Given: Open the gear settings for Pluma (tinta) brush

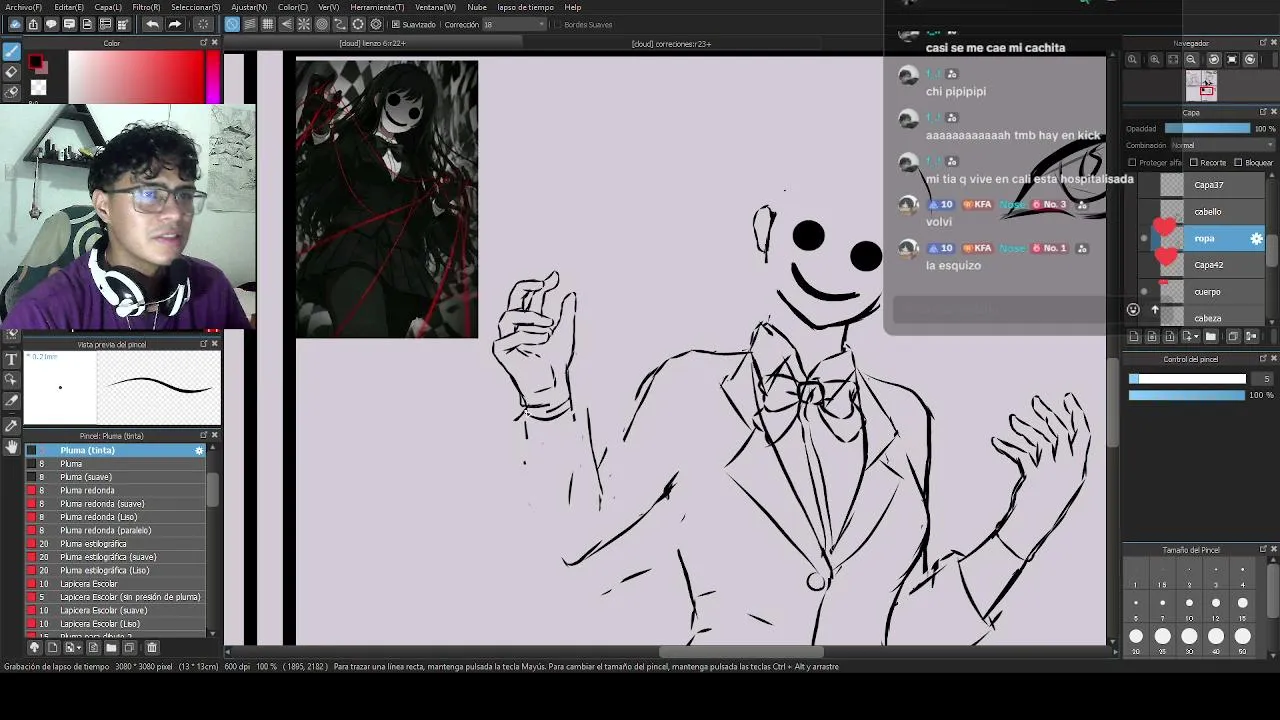Looking at the screenshot, I should click(199, 450).
